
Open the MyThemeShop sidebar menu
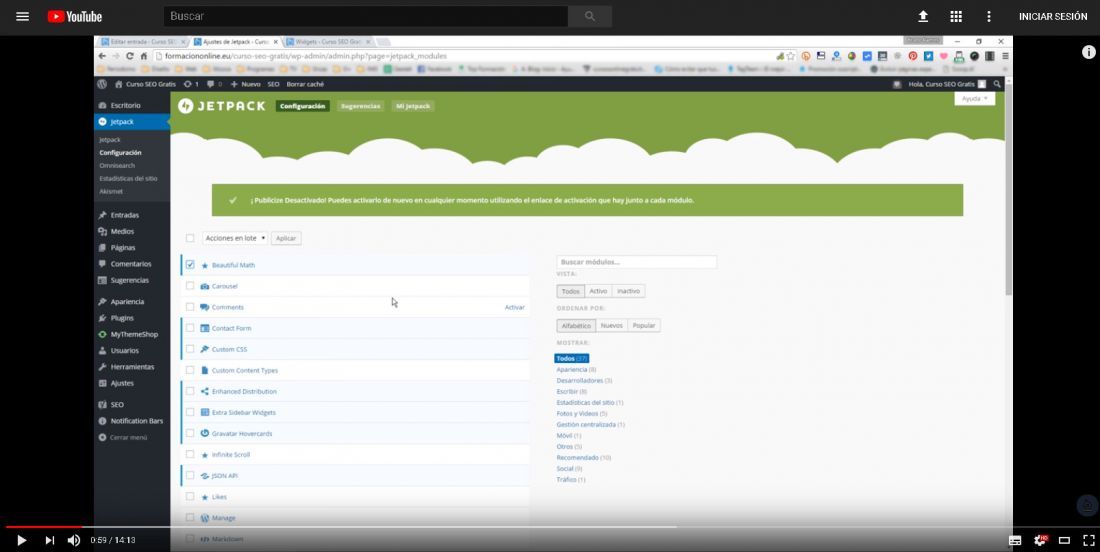click(x=132, y=335)
